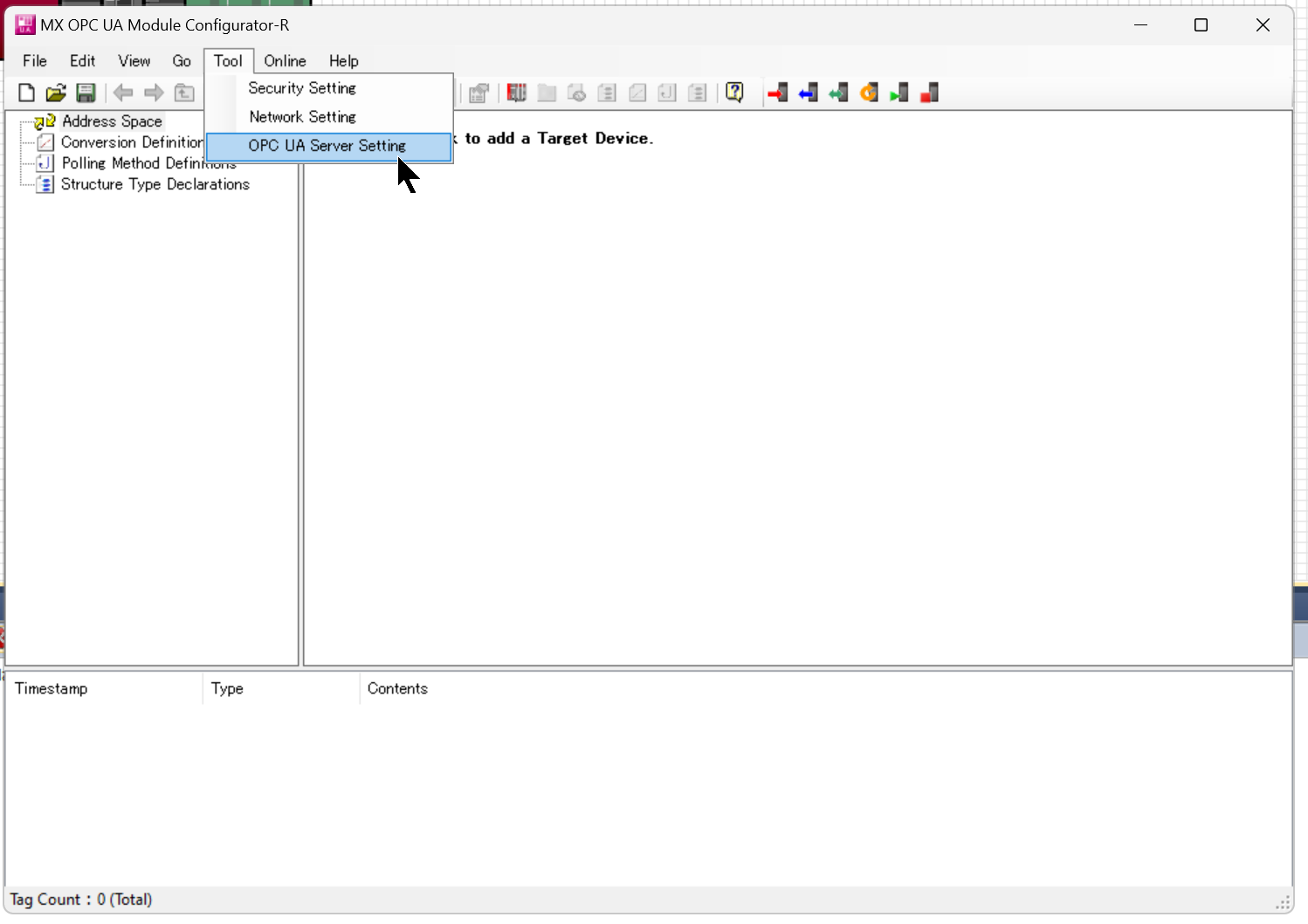Open the Go menu

click(182, 61)
